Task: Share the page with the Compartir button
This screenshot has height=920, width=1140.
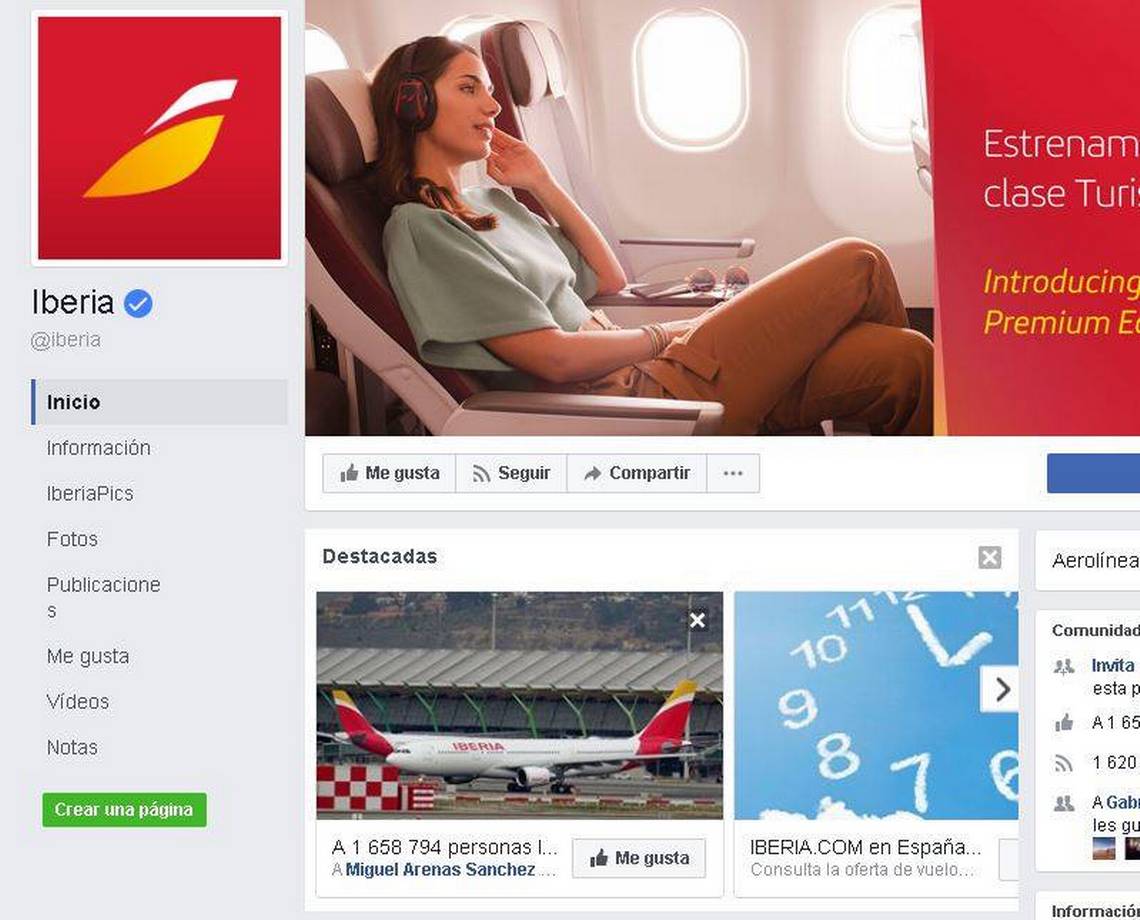Action: coord(636,473)
